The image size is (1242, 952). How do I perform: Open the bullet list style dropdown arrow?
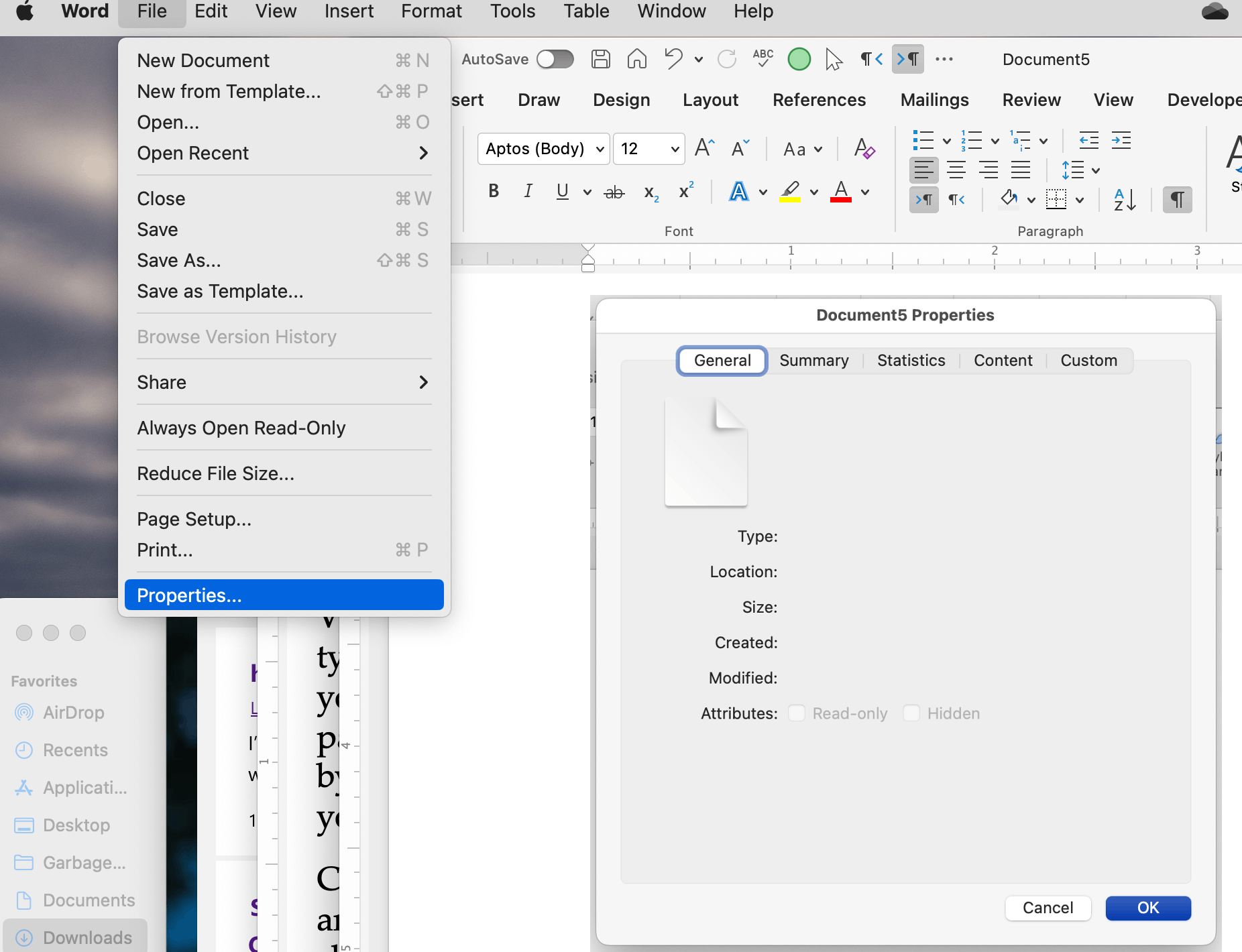(946, 141)
